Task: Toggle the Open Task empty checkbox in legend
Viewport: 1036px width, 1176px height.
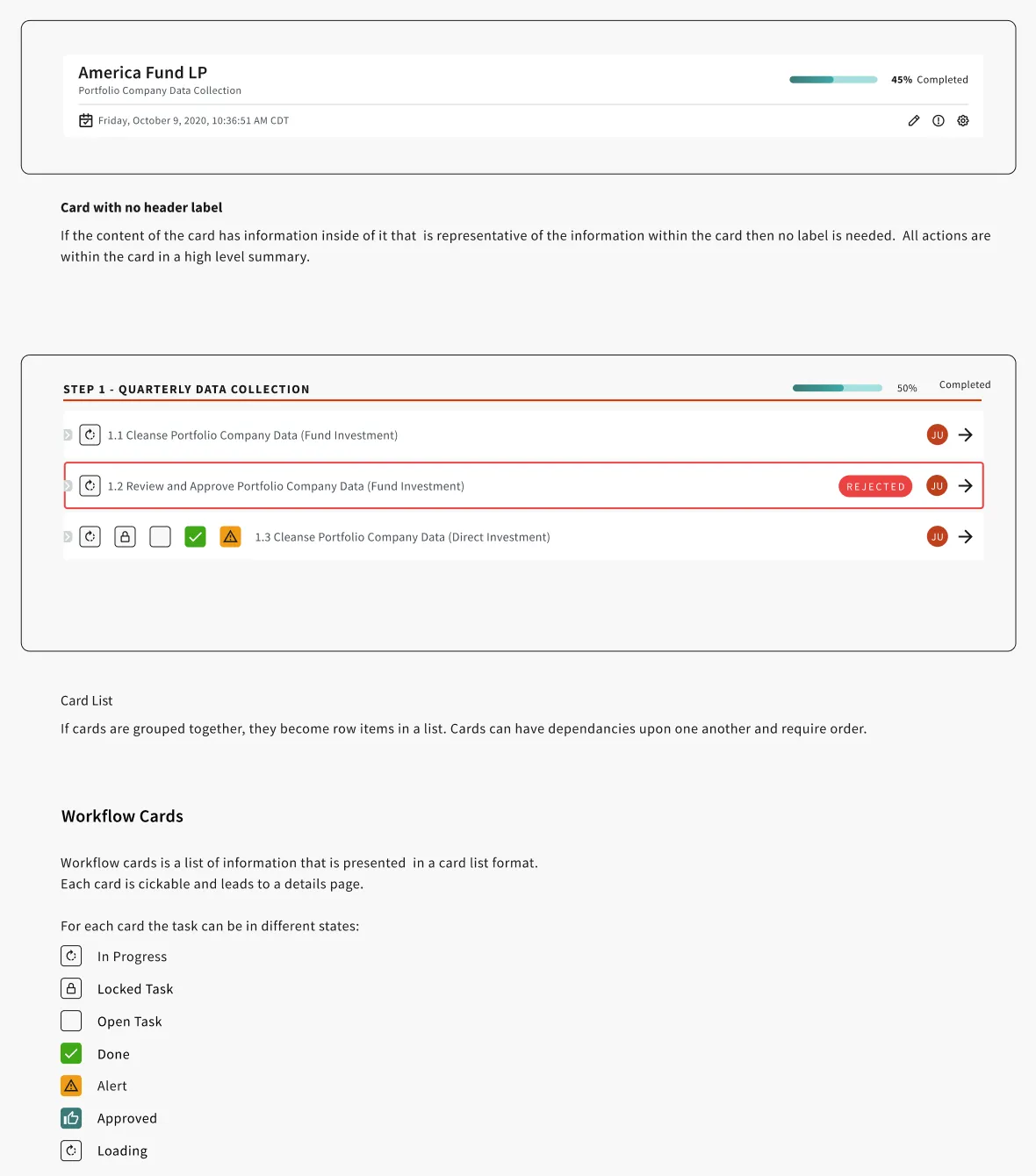Action: click(71, 1022)
